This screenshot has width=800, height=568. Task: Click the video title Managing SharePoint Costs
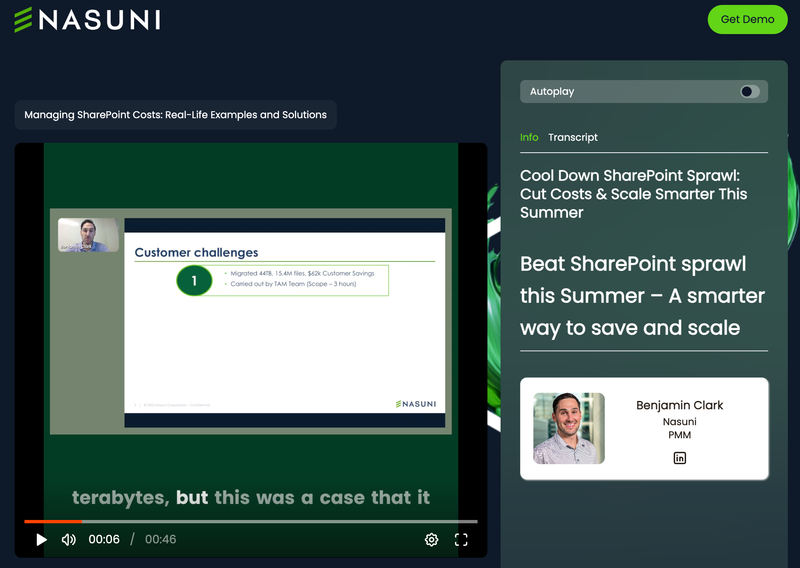pos(176,115)
